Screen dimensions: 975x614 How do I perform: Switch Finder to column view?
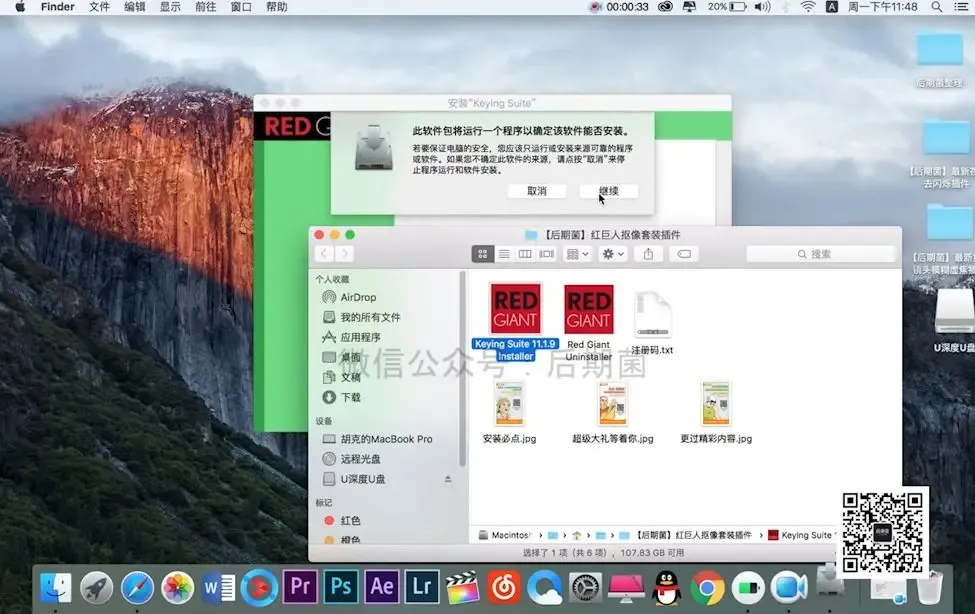525,254
